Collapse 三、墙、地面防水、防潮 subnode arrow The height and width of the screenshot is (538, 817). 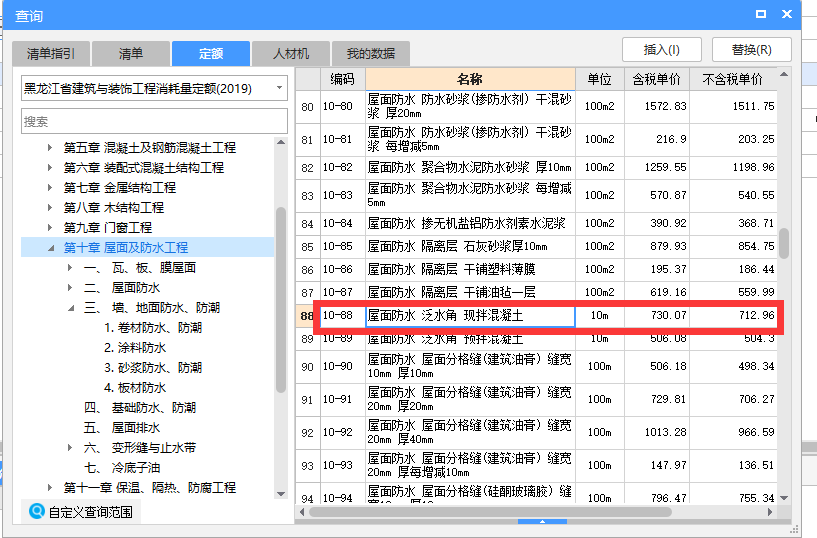point(70,308)
